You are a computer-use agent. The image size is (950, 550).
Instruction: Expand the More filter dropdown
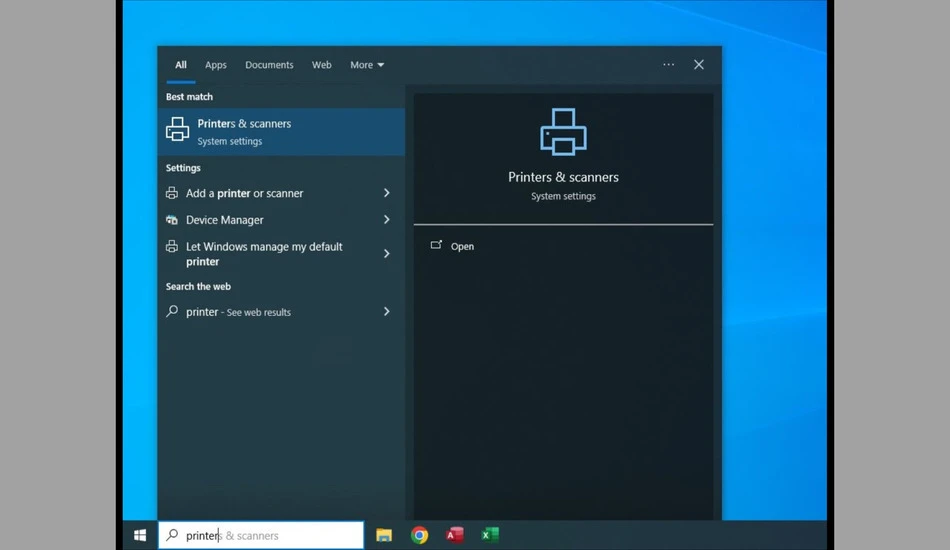[367, 65]
